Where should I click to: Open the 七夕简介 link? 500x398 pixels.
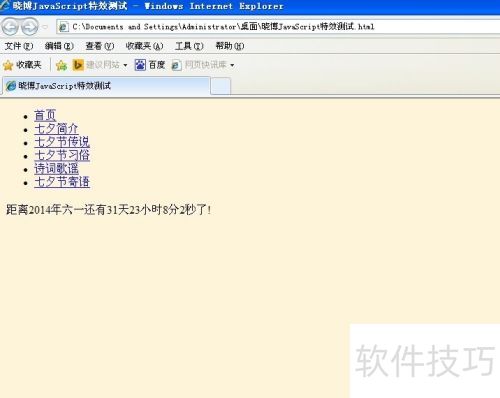pos(56,129)
